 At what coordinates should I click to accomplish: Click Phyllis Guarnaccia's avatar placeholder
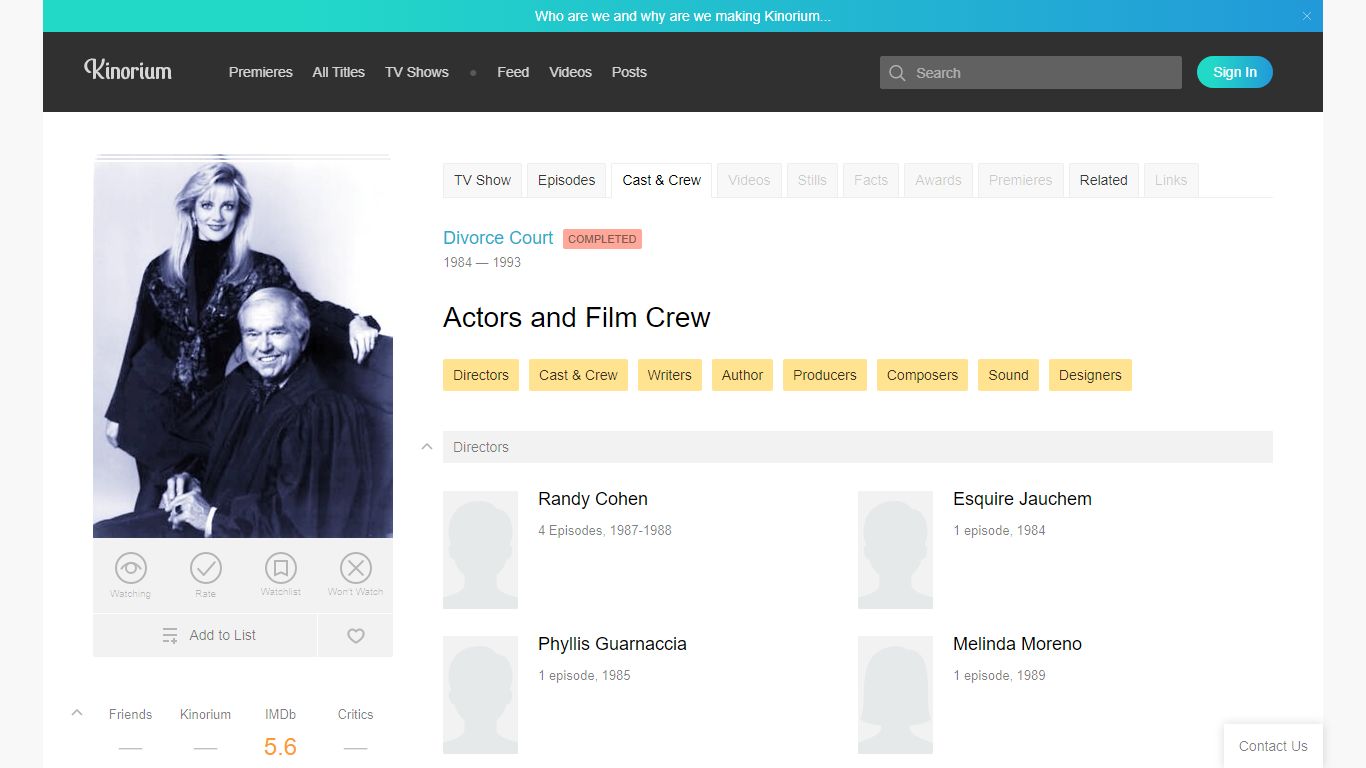point(480,695)
